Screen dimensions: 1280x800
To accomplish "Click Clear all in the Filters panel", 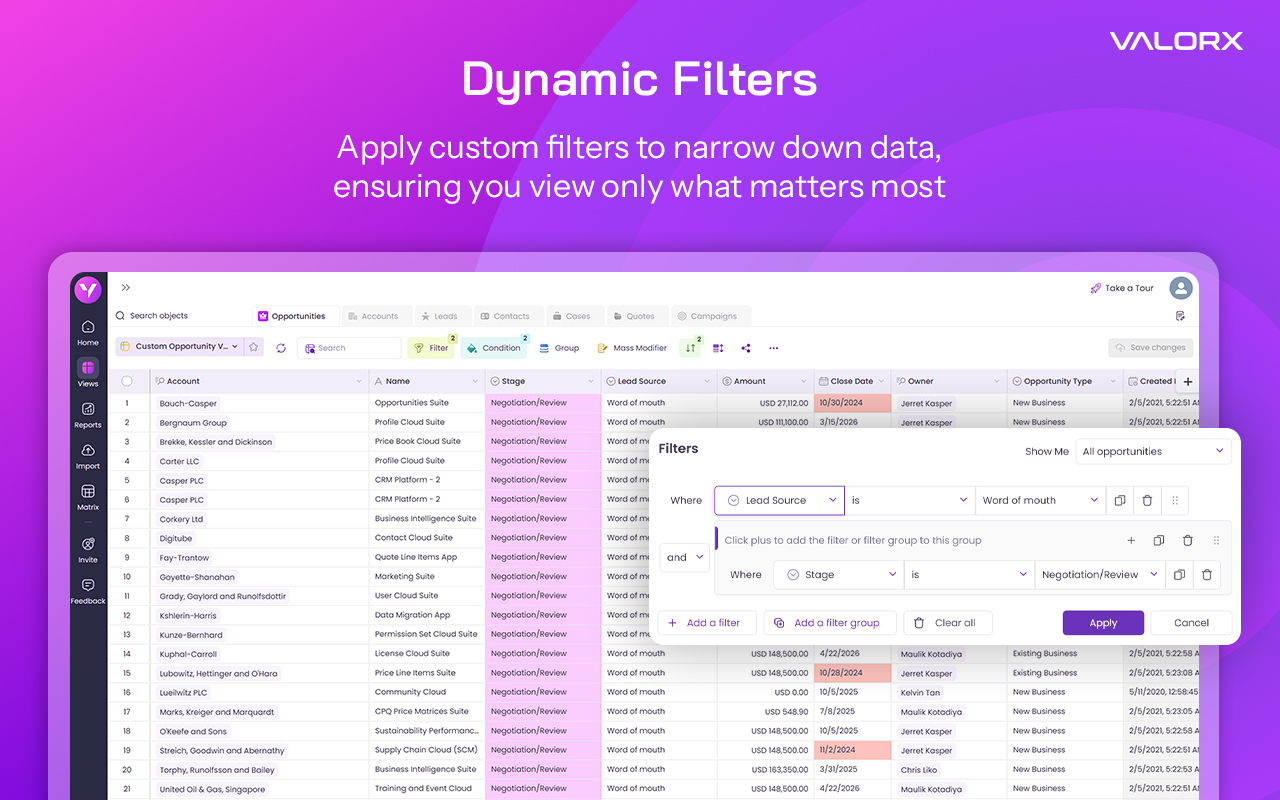I will [947, 622].
